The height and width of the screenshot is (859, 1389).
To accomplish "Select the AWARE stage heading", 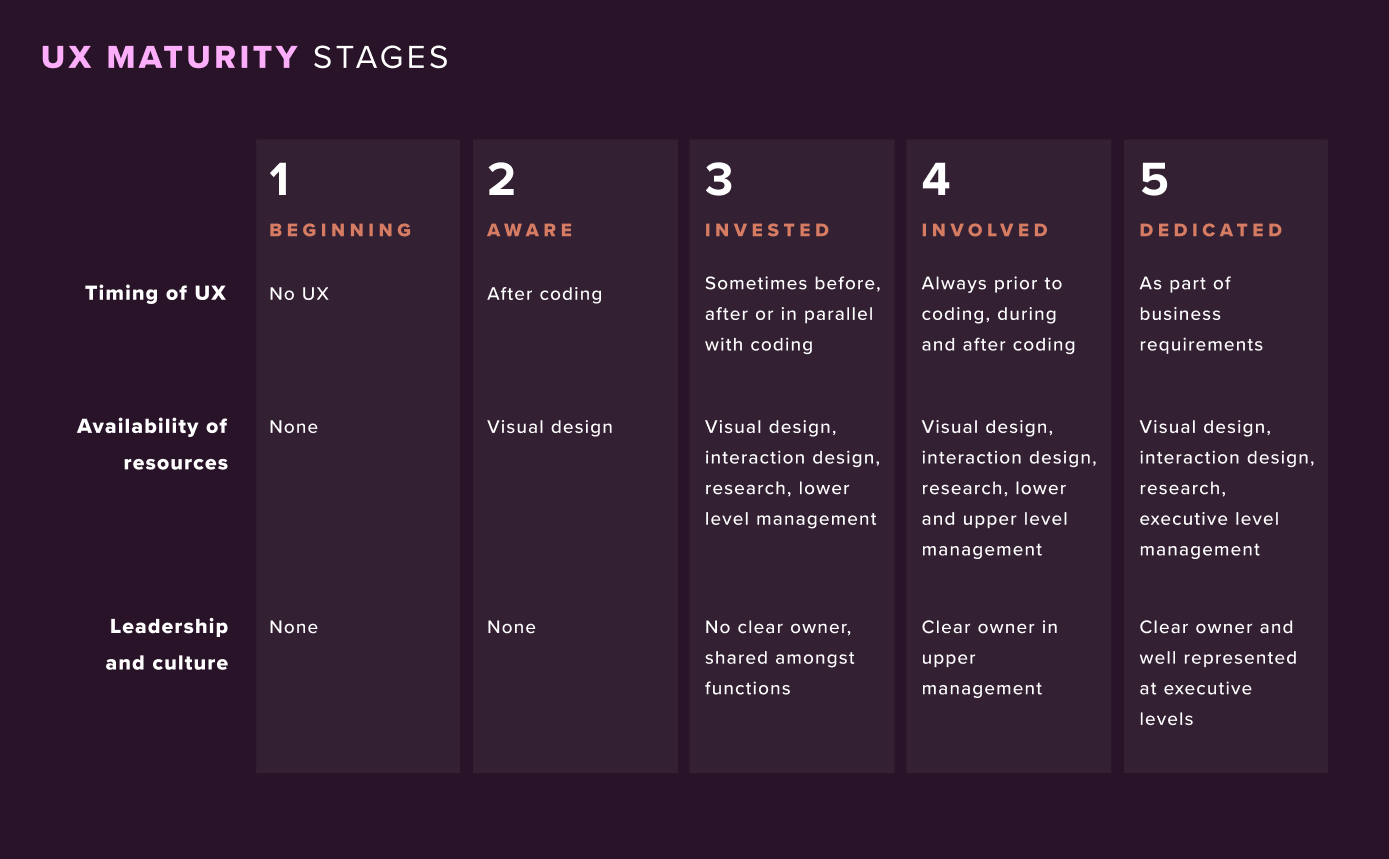I will (x=531, y=230).
